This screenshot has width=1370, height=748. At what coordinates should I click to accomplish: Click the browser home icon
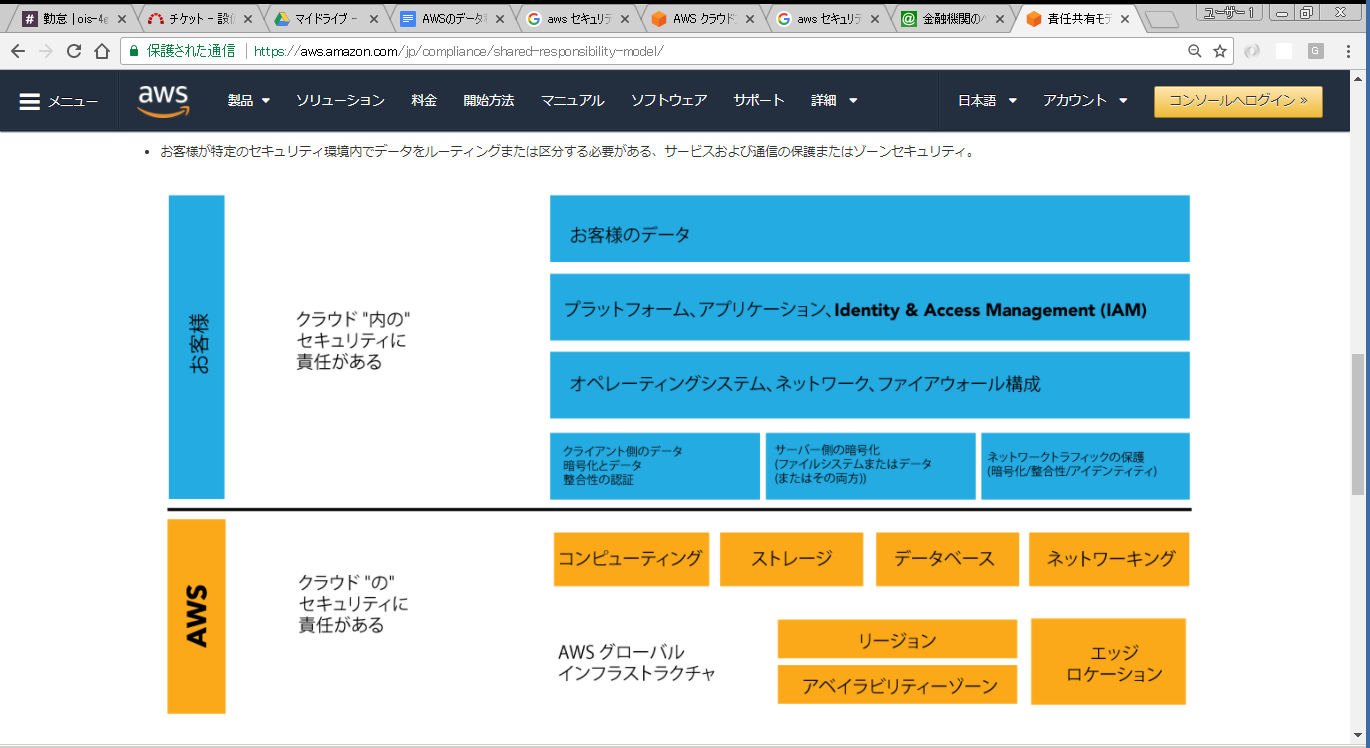tap(102, 51)
